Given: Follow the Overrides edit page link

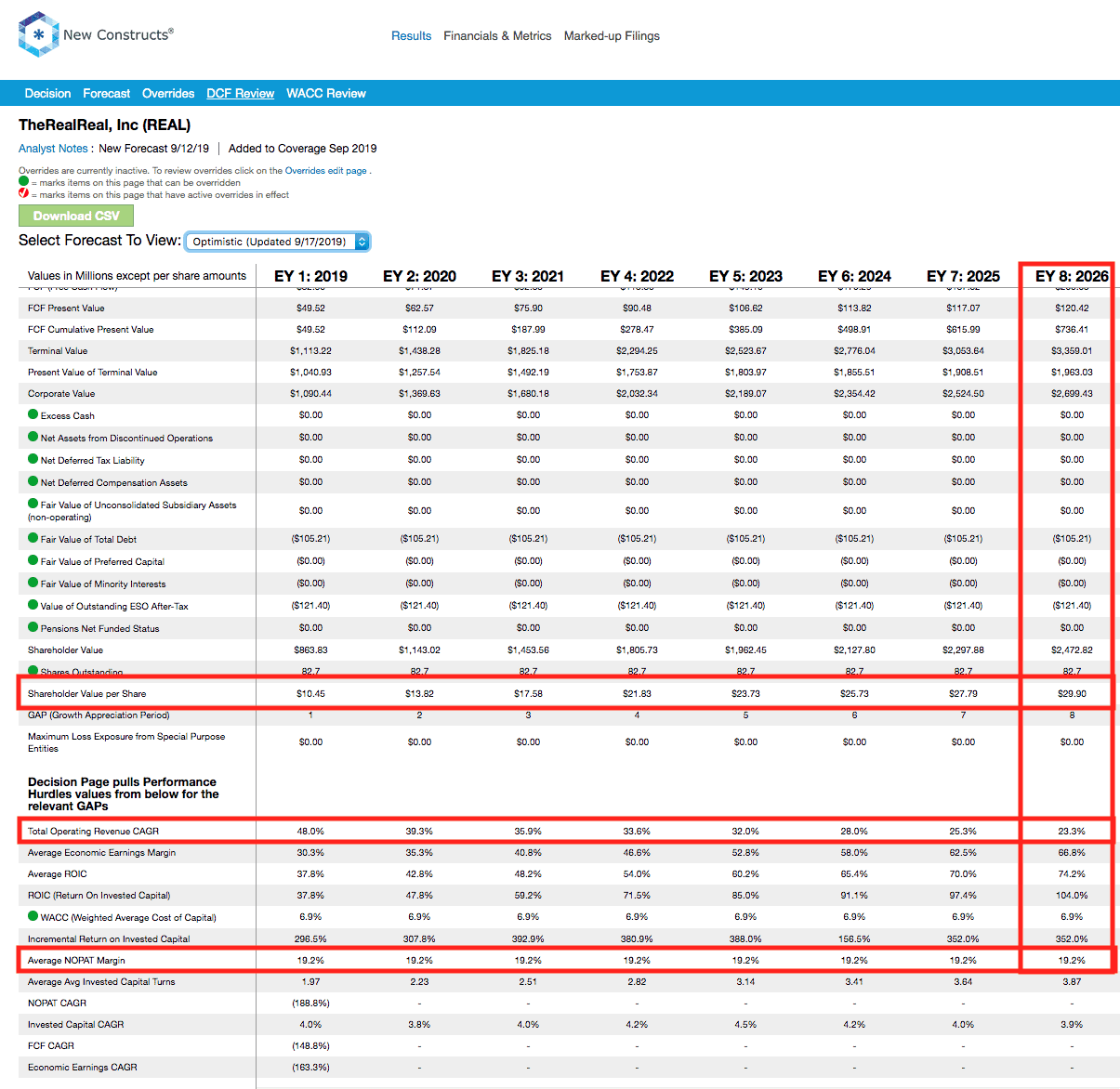Looking at the screenshot, I should [x=326, y=171].
